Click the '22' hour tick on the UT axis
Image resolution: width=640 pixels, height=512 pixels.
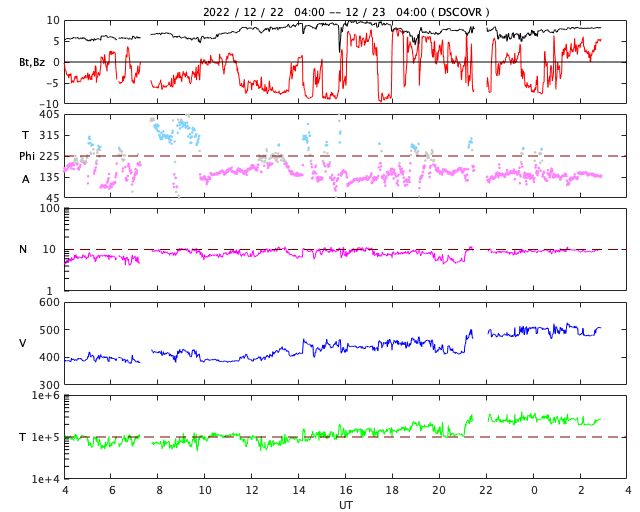[x=486, y=490]
